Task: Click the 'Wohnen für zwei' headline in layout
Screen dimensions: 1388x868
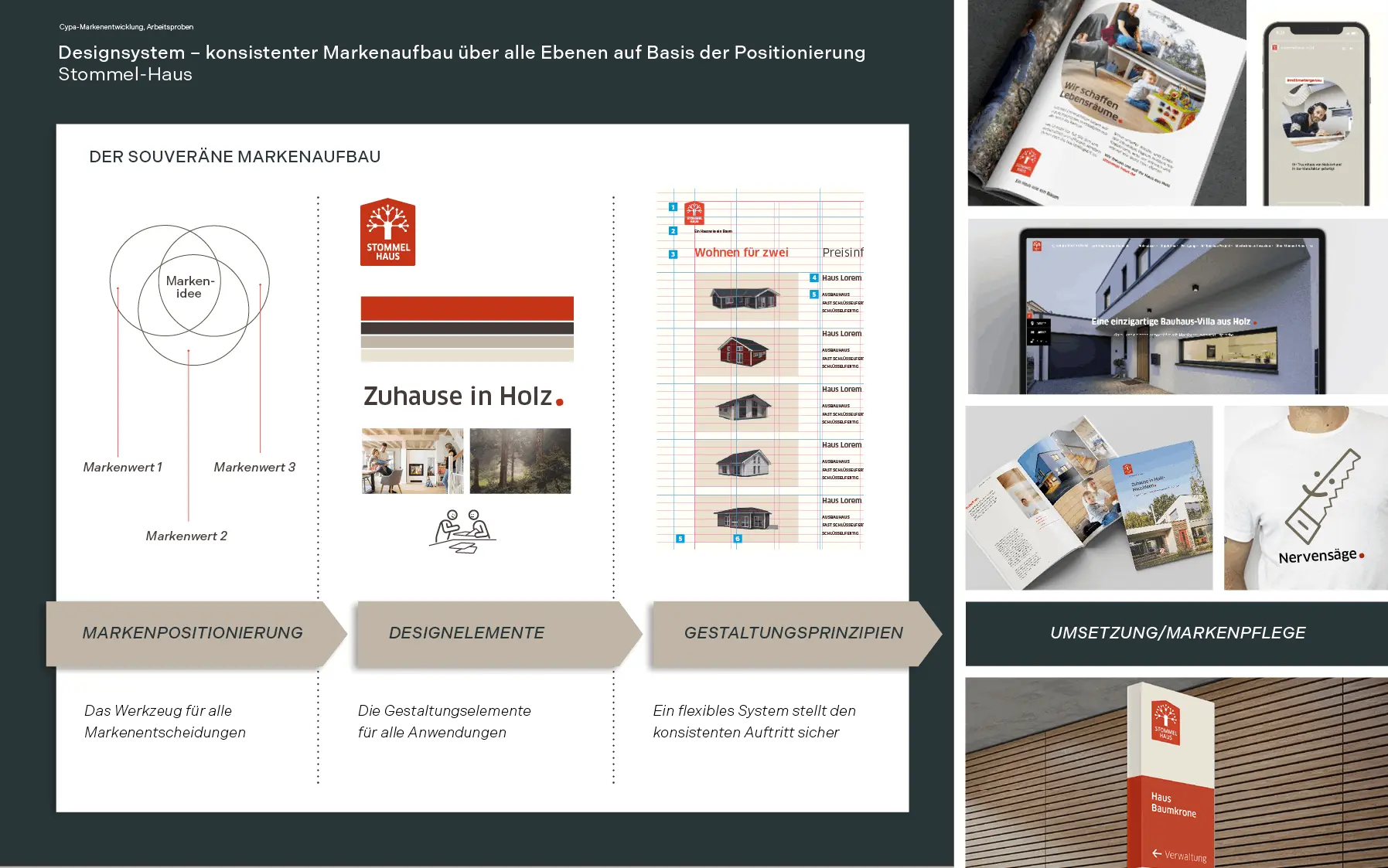Action: [x=742, y=252]
